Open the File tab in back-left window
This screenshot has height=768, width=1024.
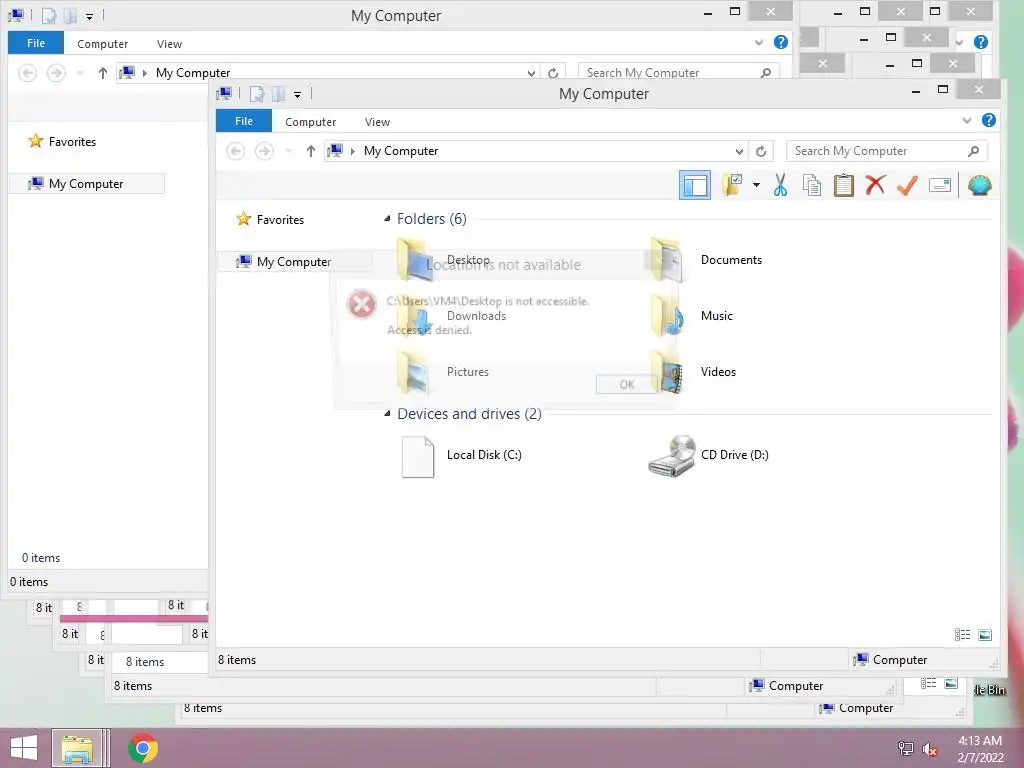point(36,43)
